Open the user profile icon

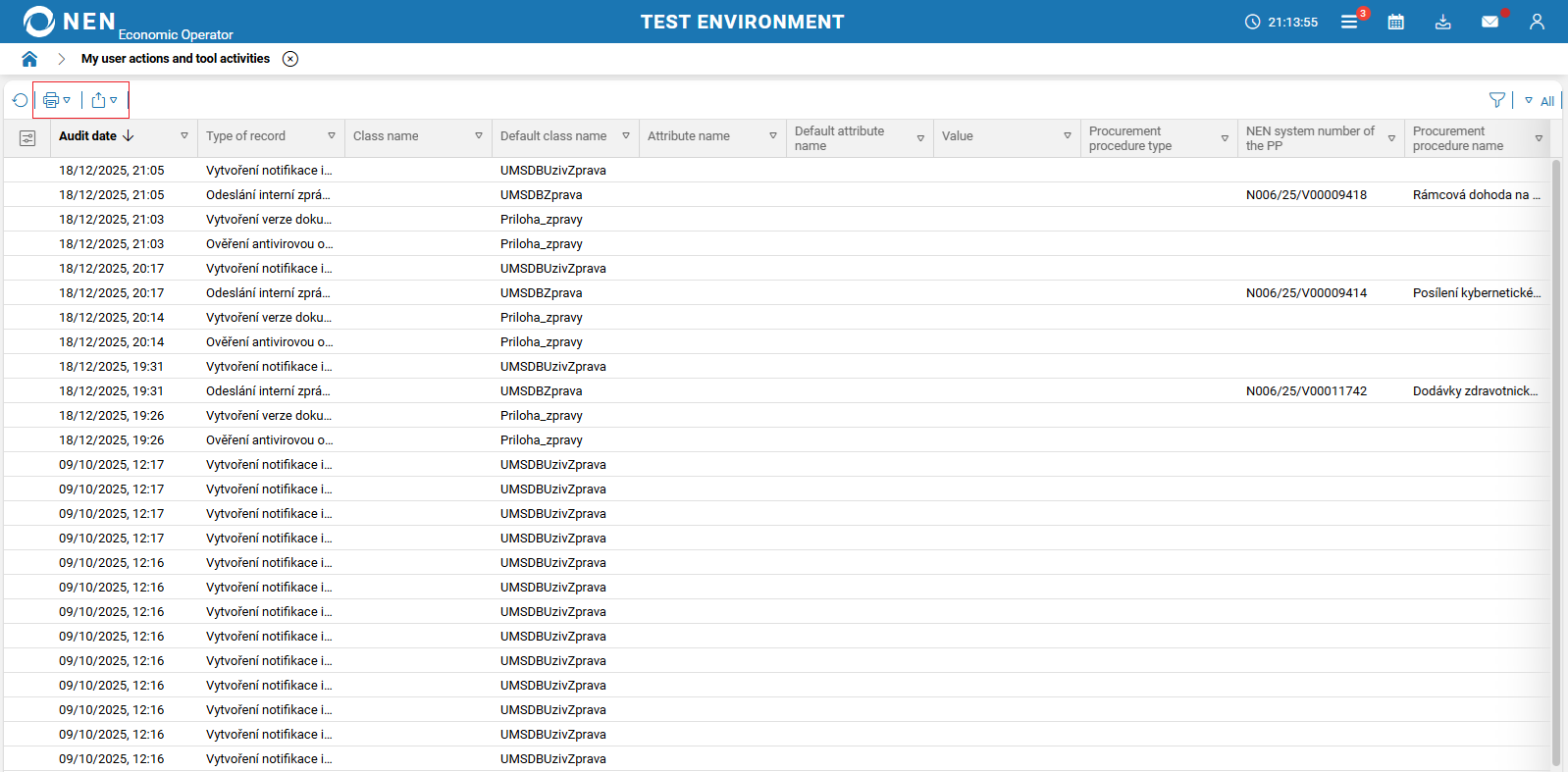(x=1537, y=22)
